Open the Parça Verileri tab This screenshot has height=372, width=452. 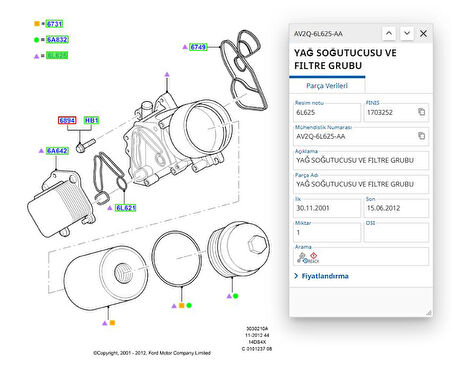pyautogui.click(x=327, y=86)
